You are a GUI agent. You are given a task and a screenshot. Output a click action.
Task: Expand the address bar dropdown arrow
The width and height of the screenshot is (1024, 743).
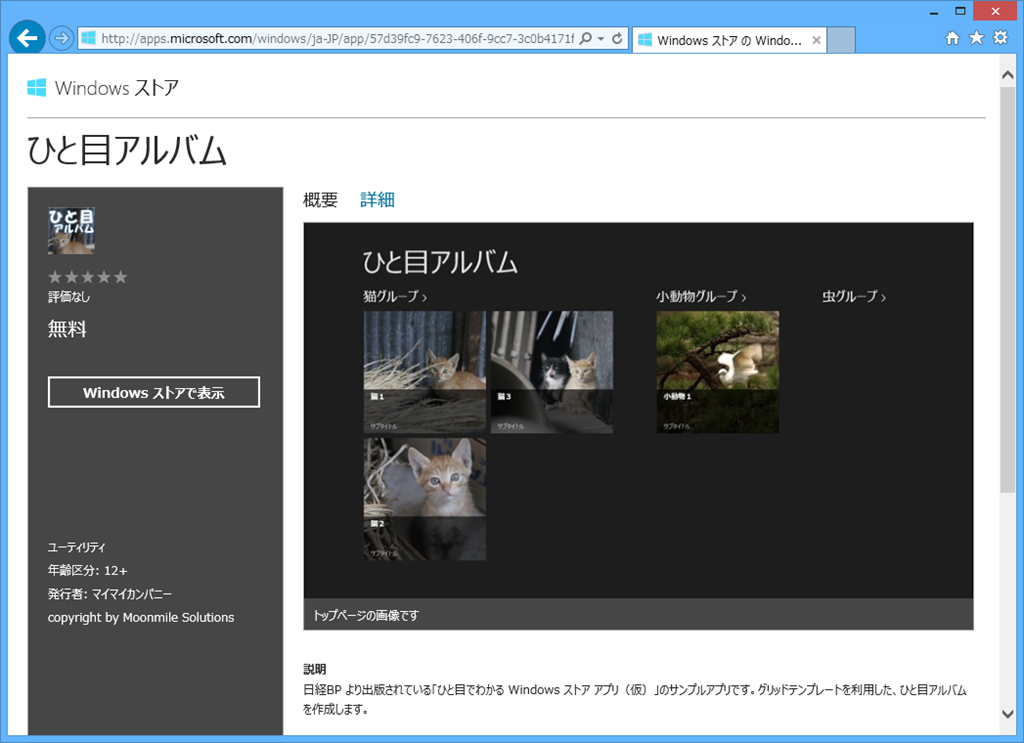601,40
